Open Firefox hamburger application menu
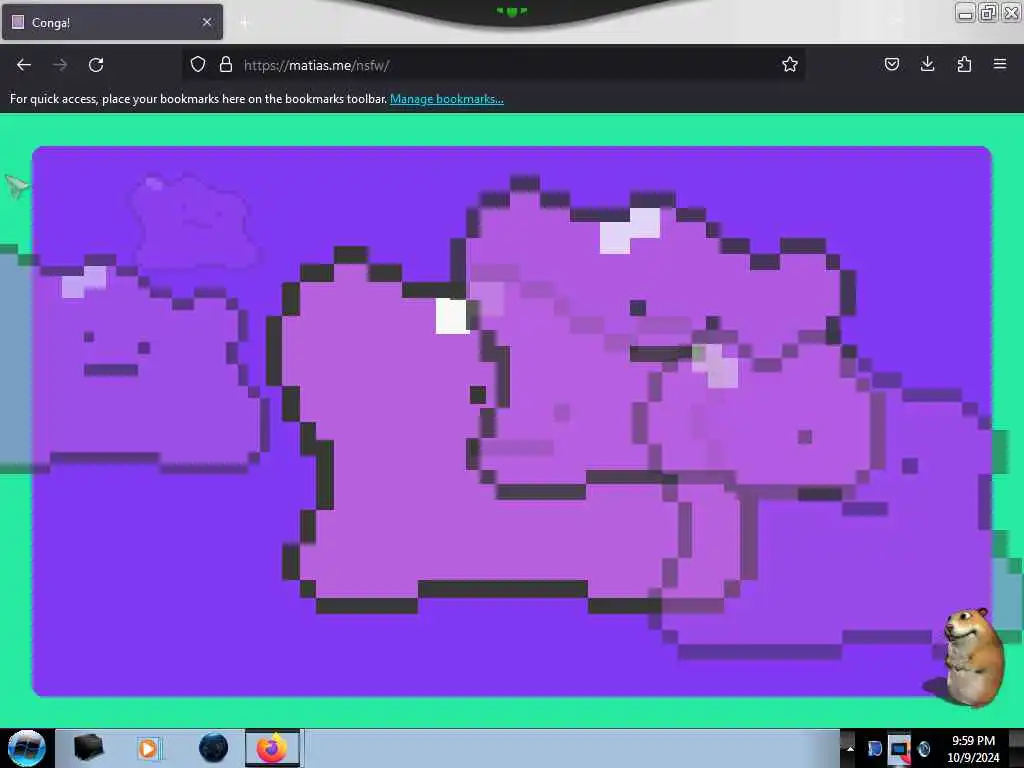Screen dimensions: 1024x768 tap(1000, 64)
